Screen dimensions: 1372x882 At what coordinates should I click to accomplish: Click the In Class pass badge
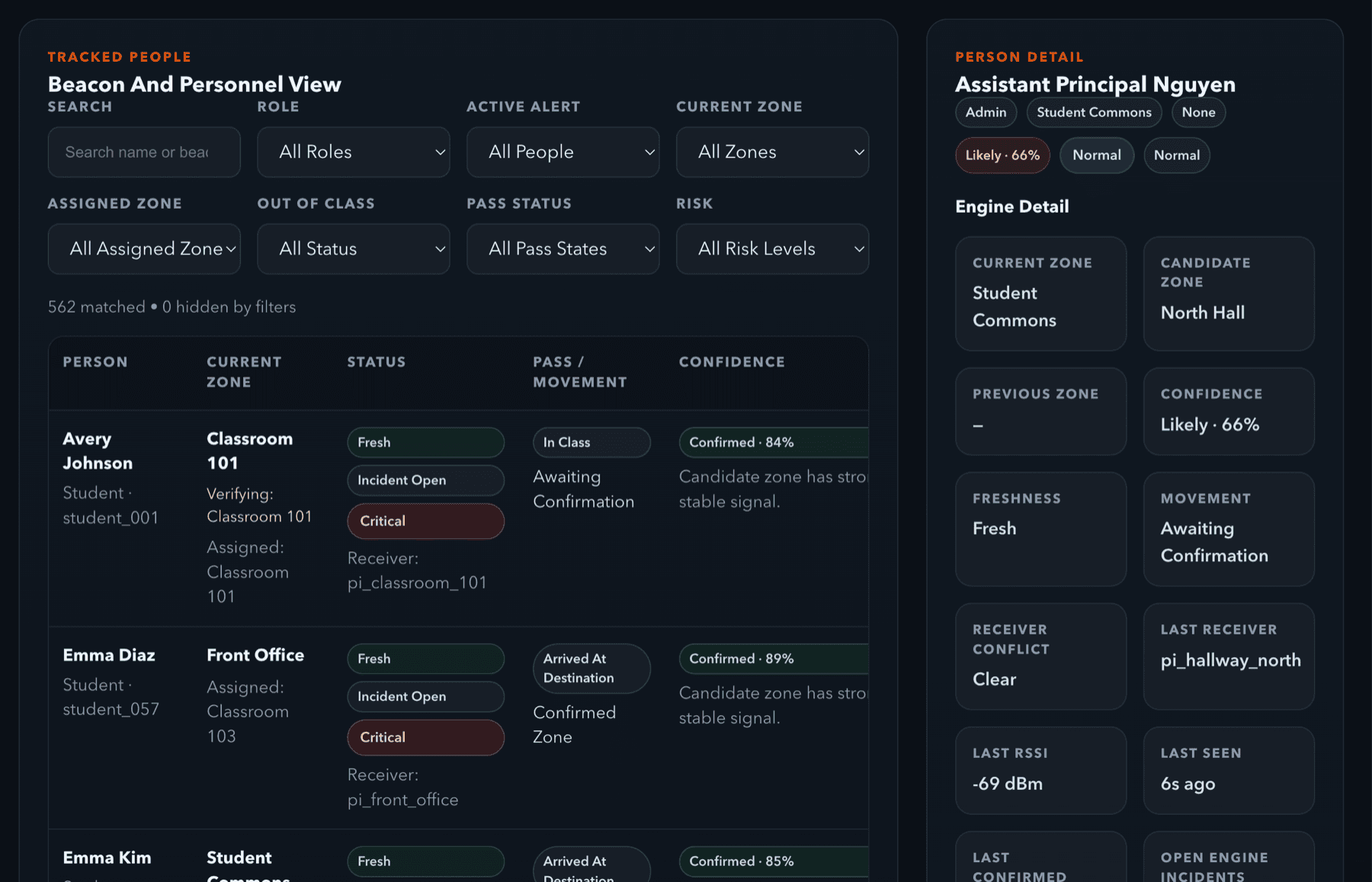tap(591, 442)
